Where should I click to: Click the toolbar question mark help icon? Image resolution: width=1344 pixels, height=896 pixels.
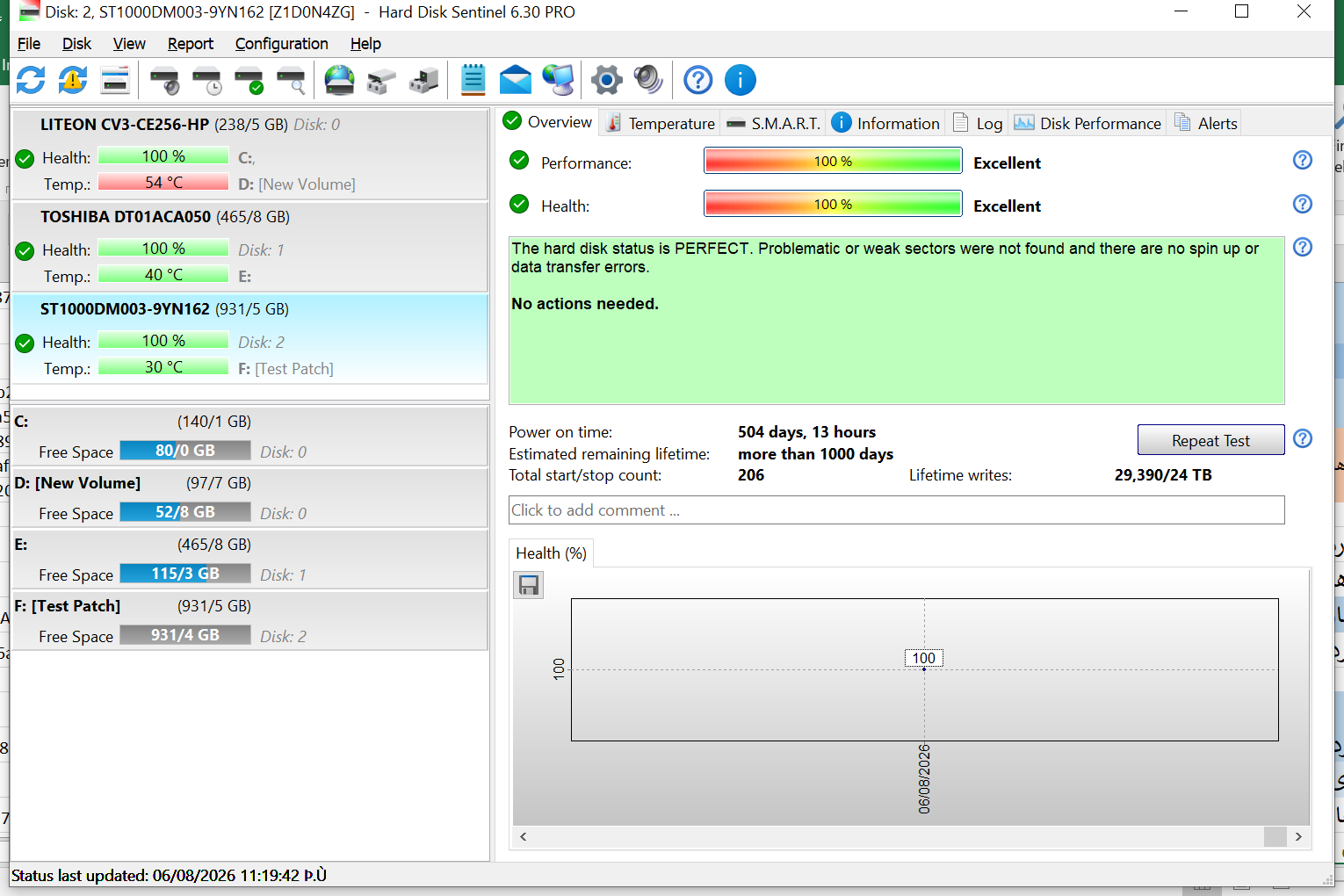698,80
